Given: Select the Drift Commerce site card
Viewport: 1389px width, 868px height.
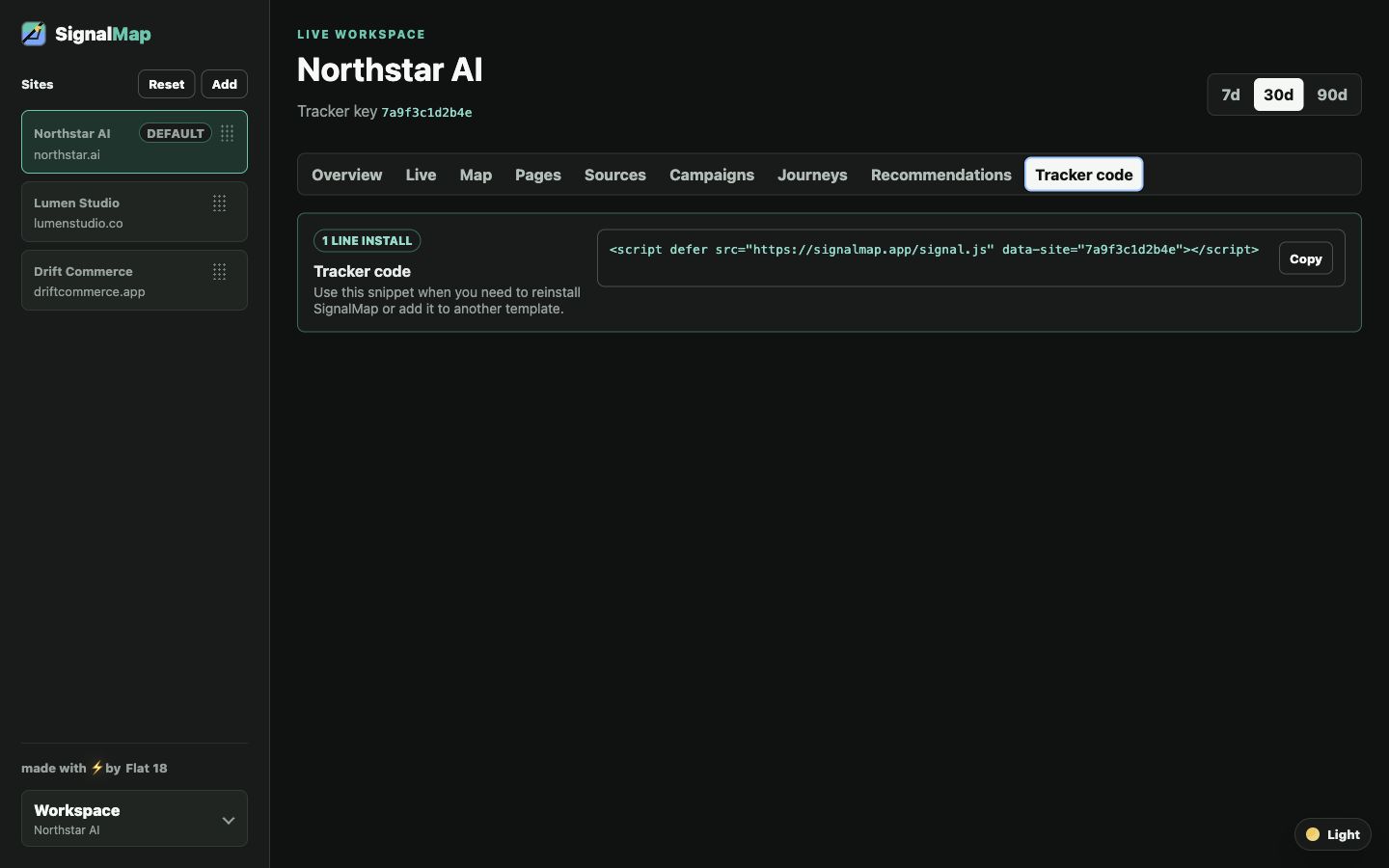Looking at the screenshot, I should (134, 280).
